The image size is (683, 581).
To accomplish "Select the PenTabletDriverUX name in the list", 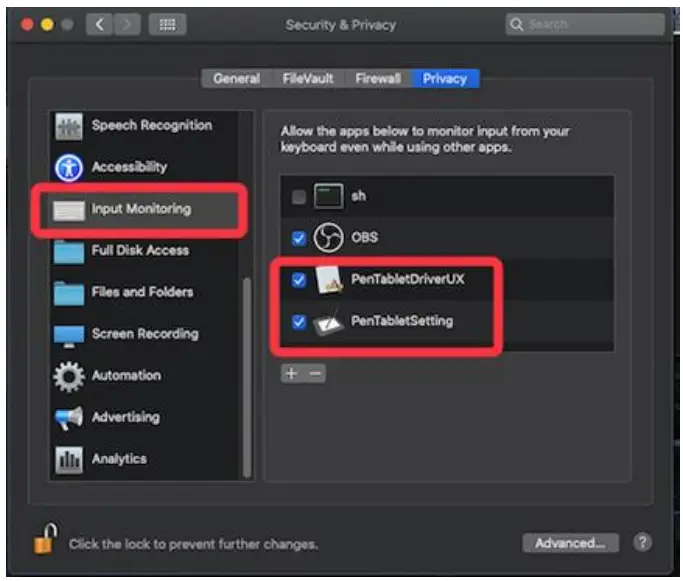I will click(x=408, y=279).
